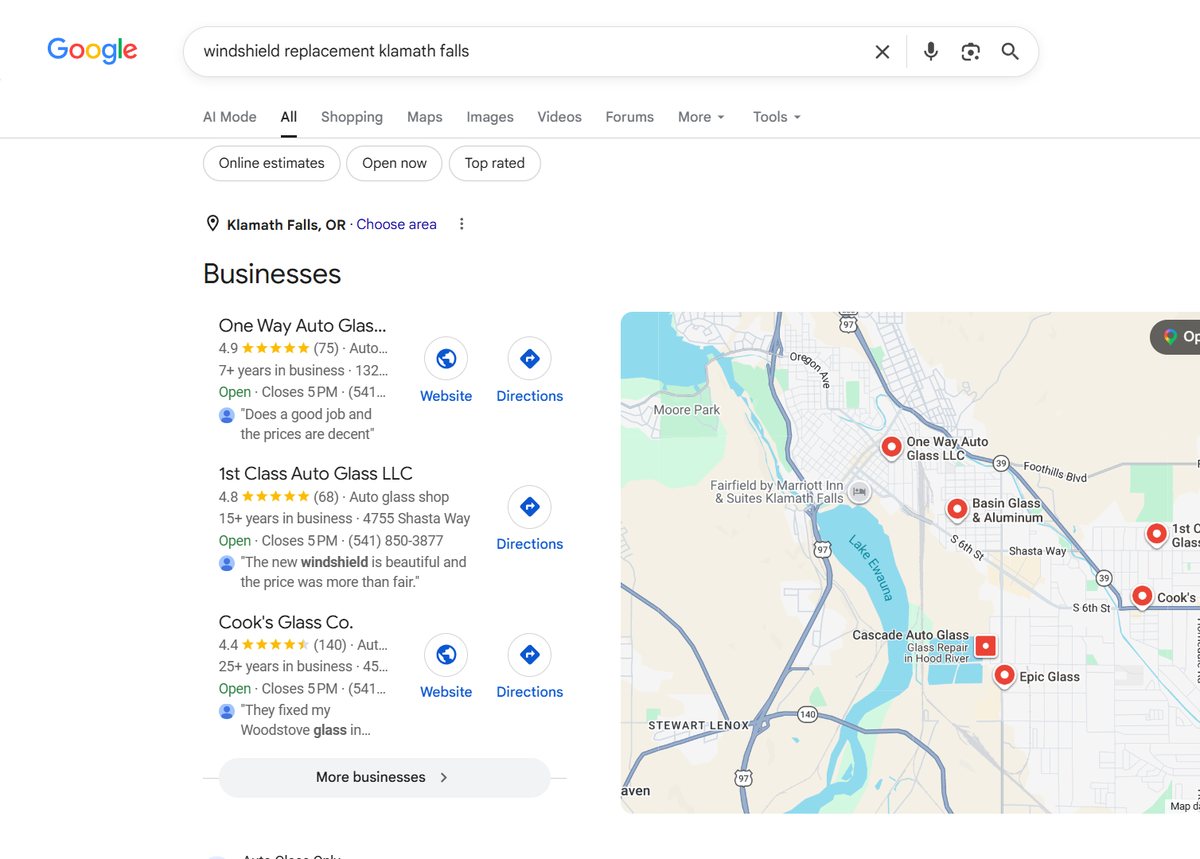
Task: Select the Basin Glass & Aluminum map pin
Action: pyautogui.click(x=957, y=510)
